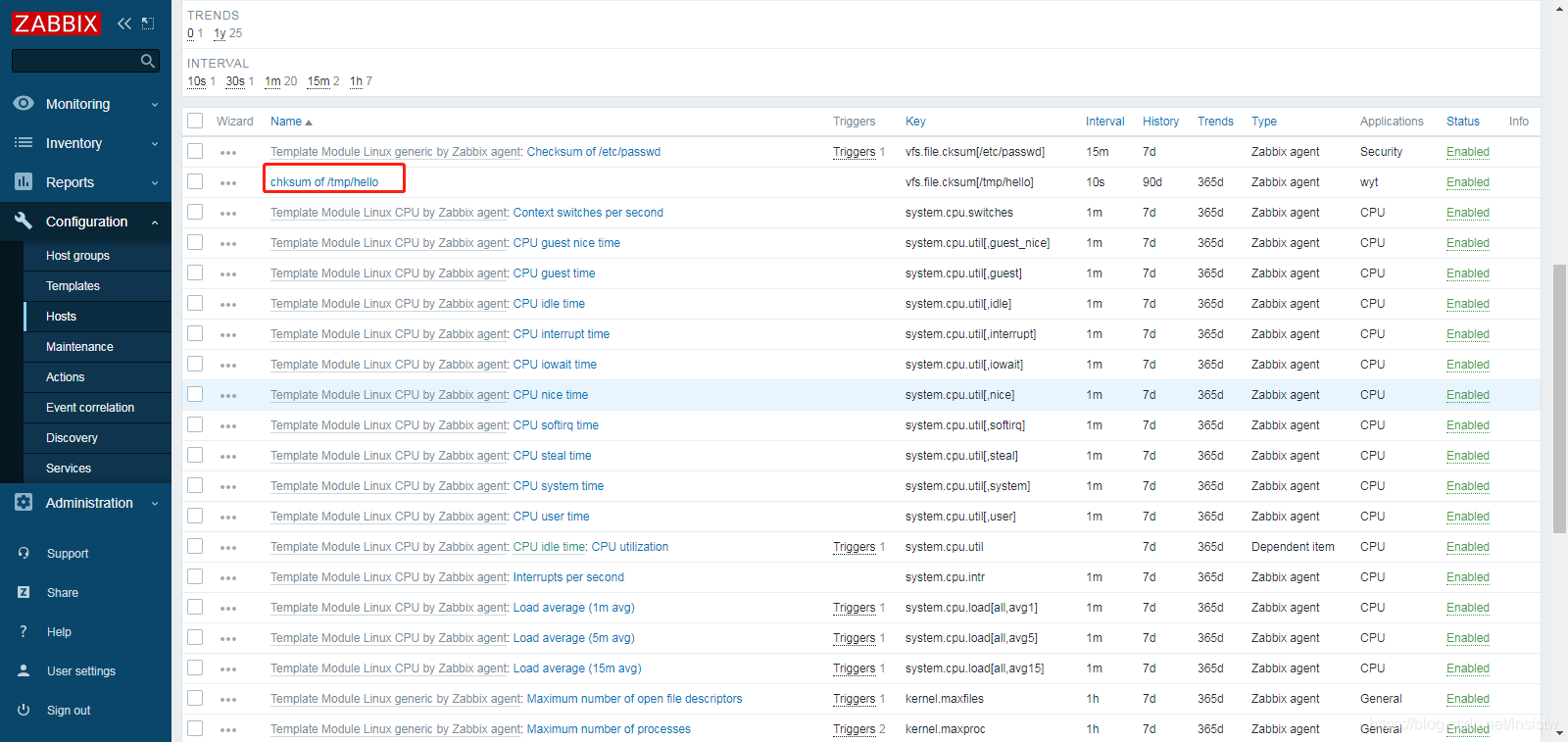Click the Zabbix logo
Image resolution: width=1568 pixels, height=742 pixels.
pyautogui.click(x=56, y=24)
